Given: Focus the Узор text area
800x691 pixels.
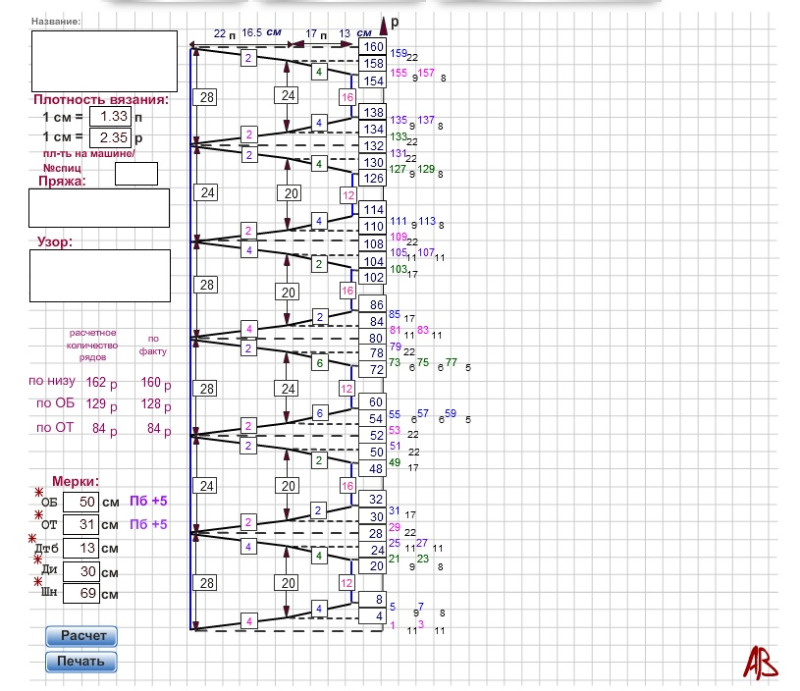Looking at the screenshot, I should point(99,275).
